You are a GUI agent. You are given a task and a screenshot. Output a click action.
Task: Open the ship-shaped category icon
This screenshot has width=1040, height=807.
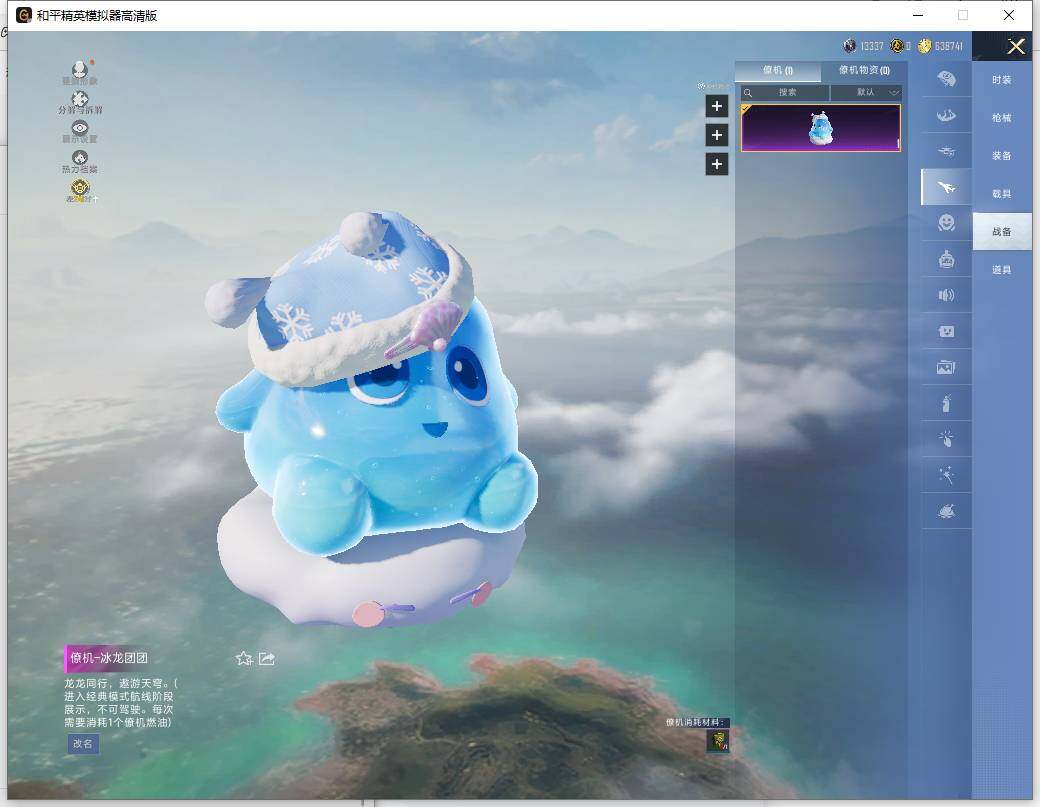tap(946, 115)
